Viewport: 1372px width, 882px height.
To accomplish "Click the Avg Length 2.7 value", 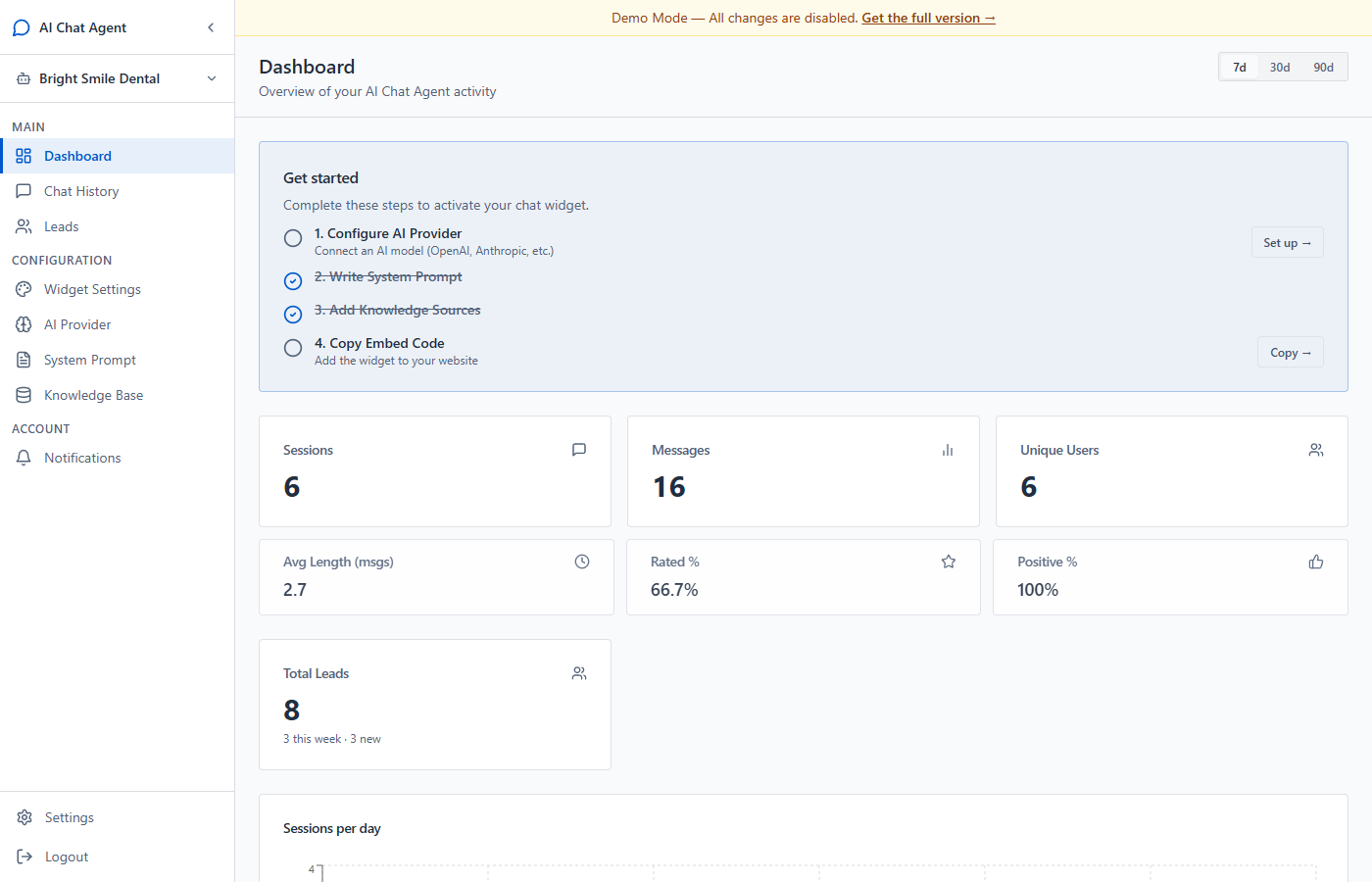I will pyautogui.click(x=295, y=590).
